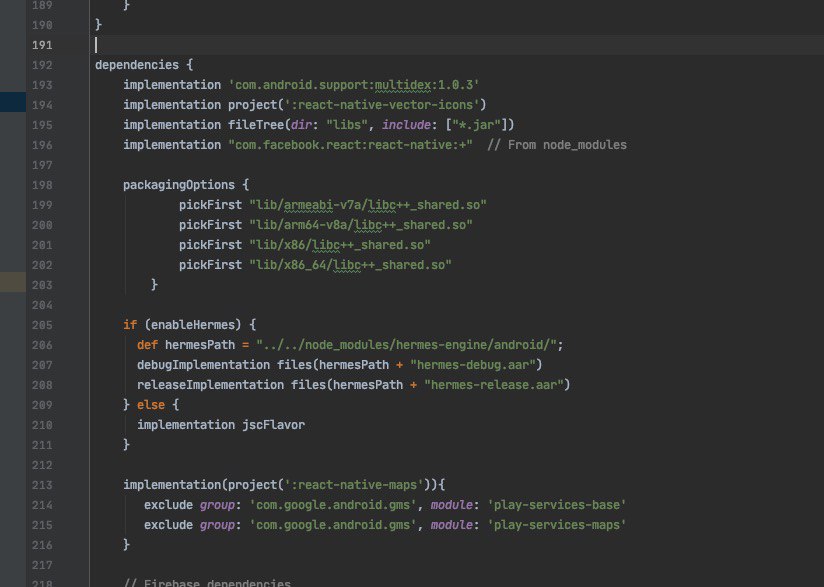Click the 'fileTree' function name
The width and height of the screenshot is (824, 587).
pos(255,125)
